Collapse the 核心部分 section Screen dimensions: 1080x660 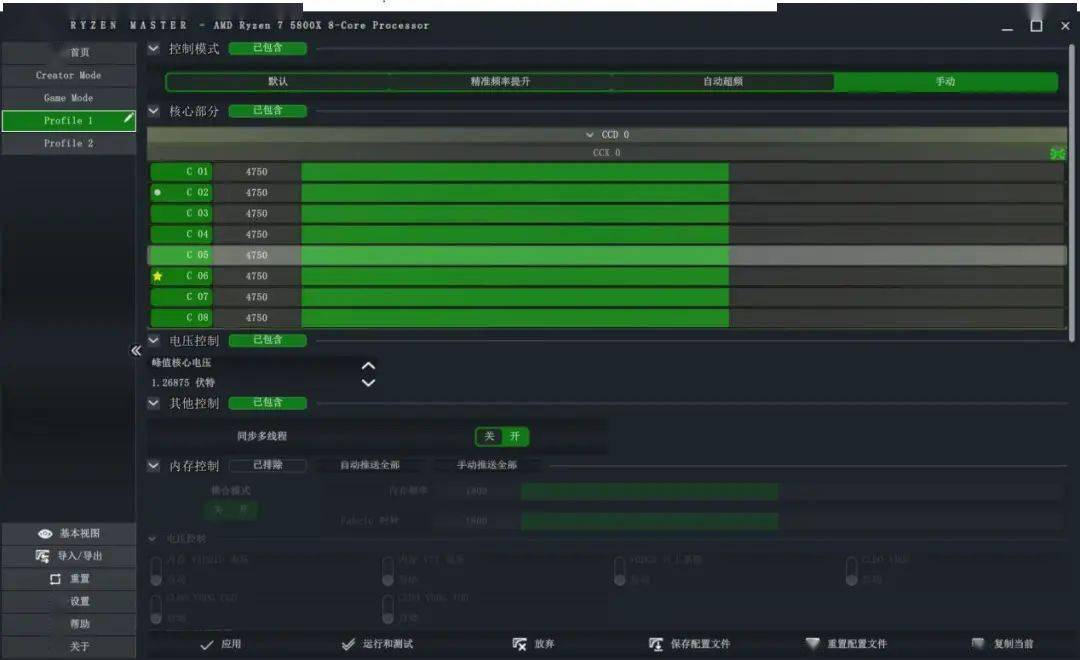[154, 111]
